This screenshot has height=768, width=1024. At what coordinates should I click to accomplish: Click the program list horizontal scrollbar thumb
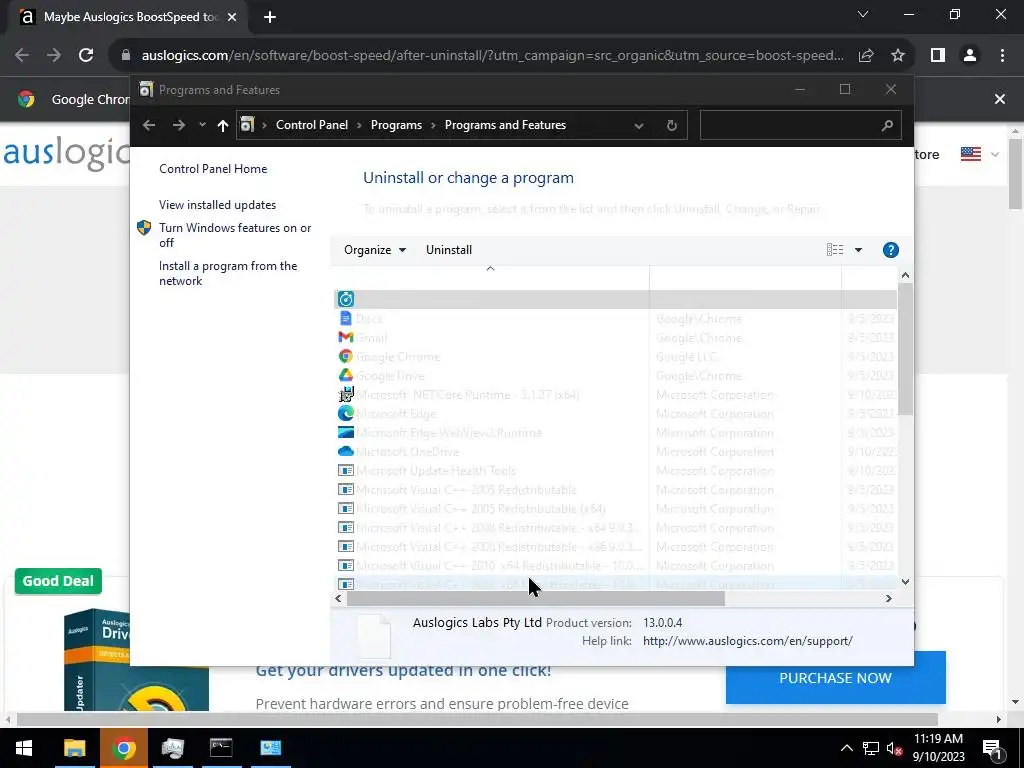click(536, 598)
